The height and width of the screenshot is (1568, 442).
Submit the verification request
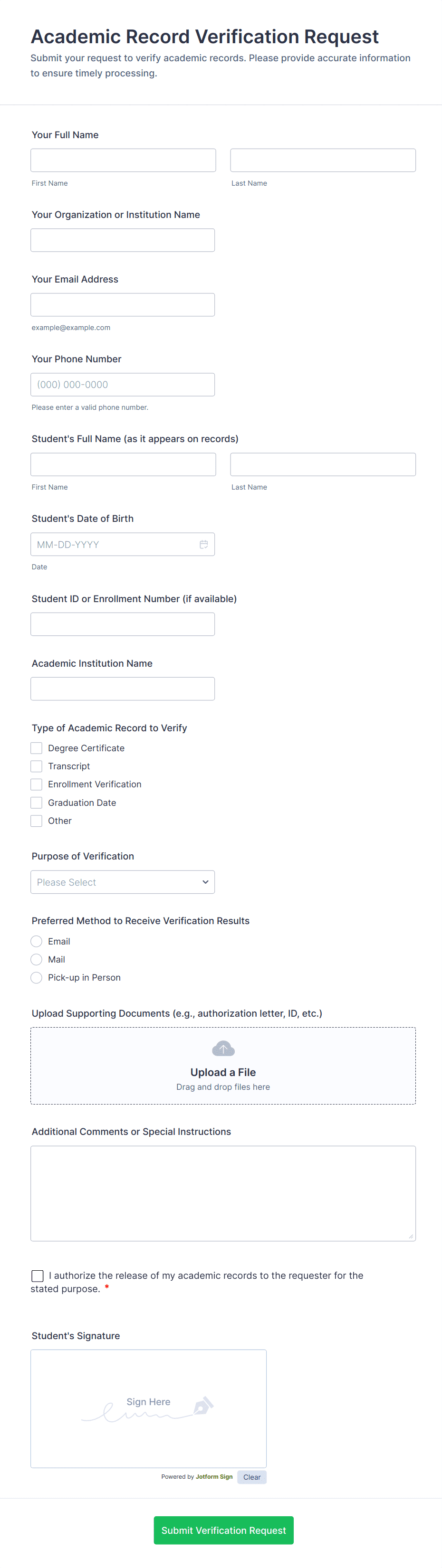point(223,1530)
